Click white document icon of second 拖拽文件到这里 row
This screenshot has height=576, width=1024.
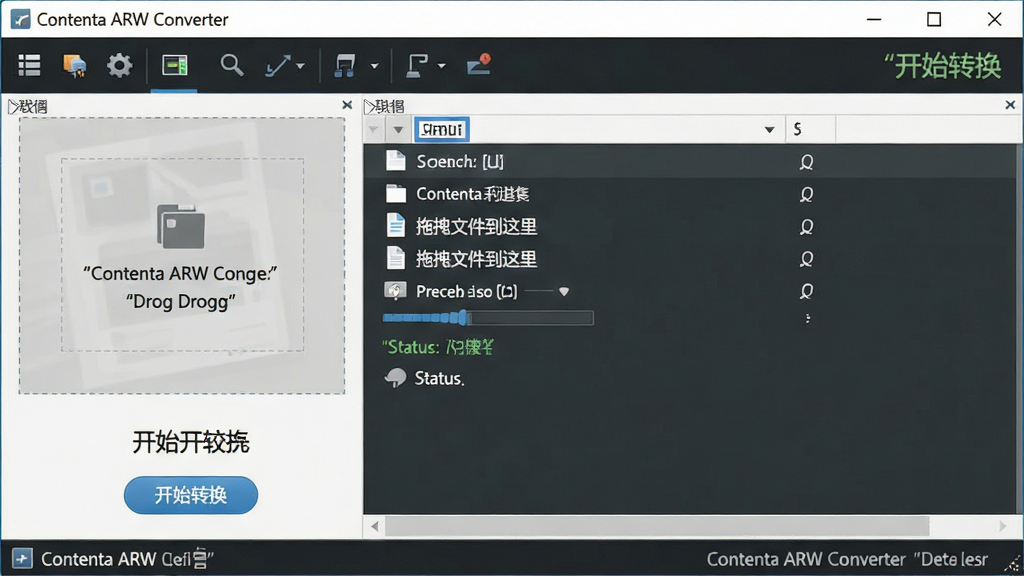pos(395,258)
